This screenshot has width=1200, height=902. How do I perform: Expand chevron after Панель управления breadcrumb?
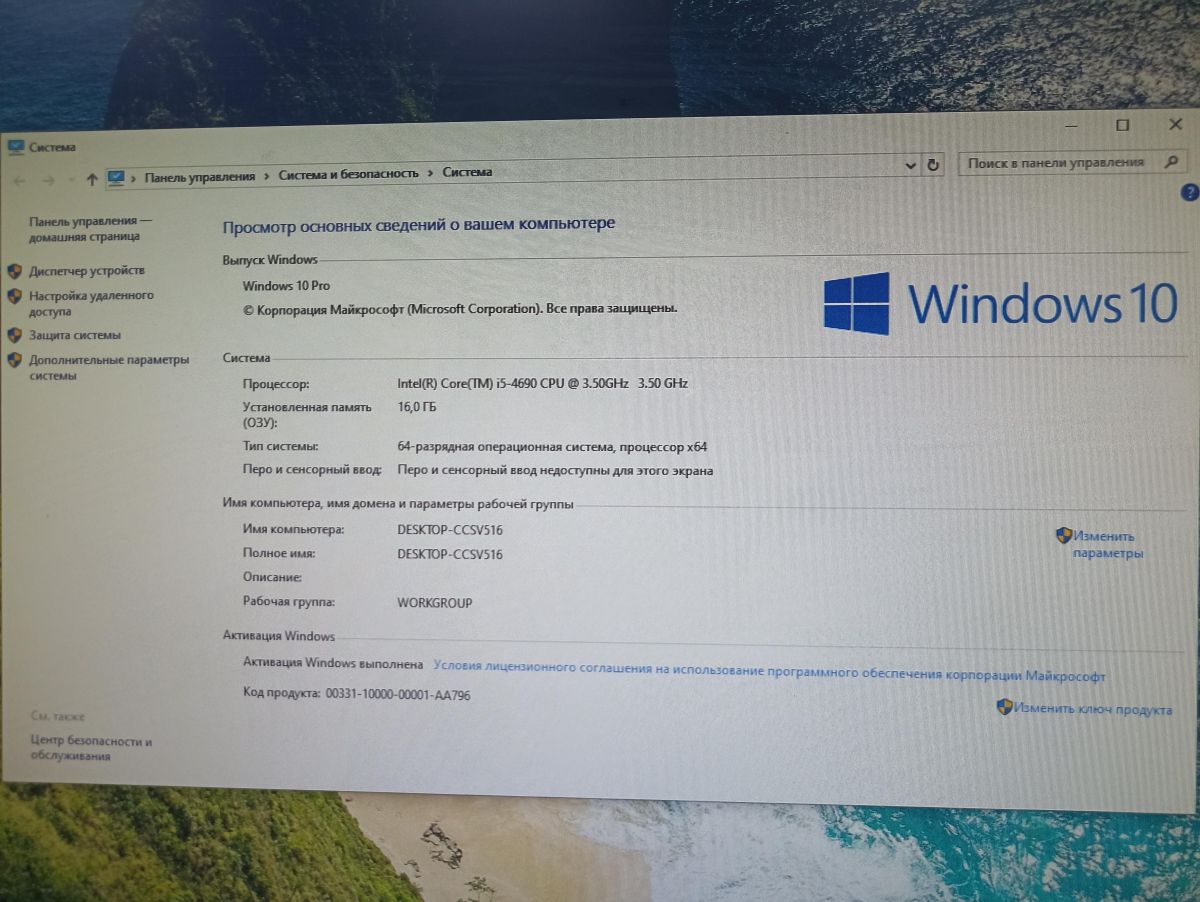(267, 176)
